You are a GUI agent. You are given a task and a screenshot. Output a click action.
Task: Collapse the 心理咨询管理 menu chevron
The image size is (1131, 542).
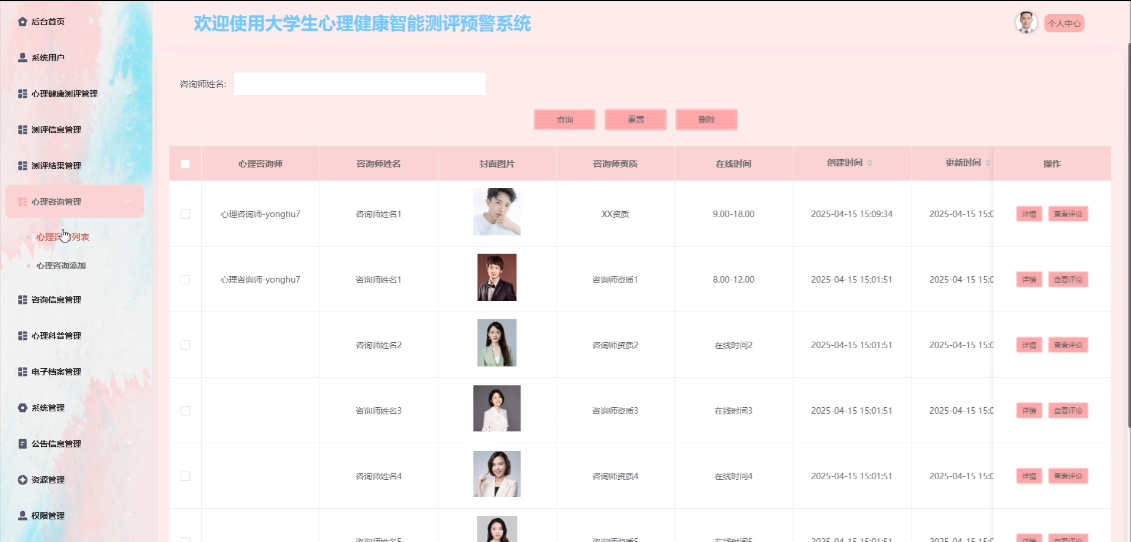pyautogui.click(x=128, y=201)
